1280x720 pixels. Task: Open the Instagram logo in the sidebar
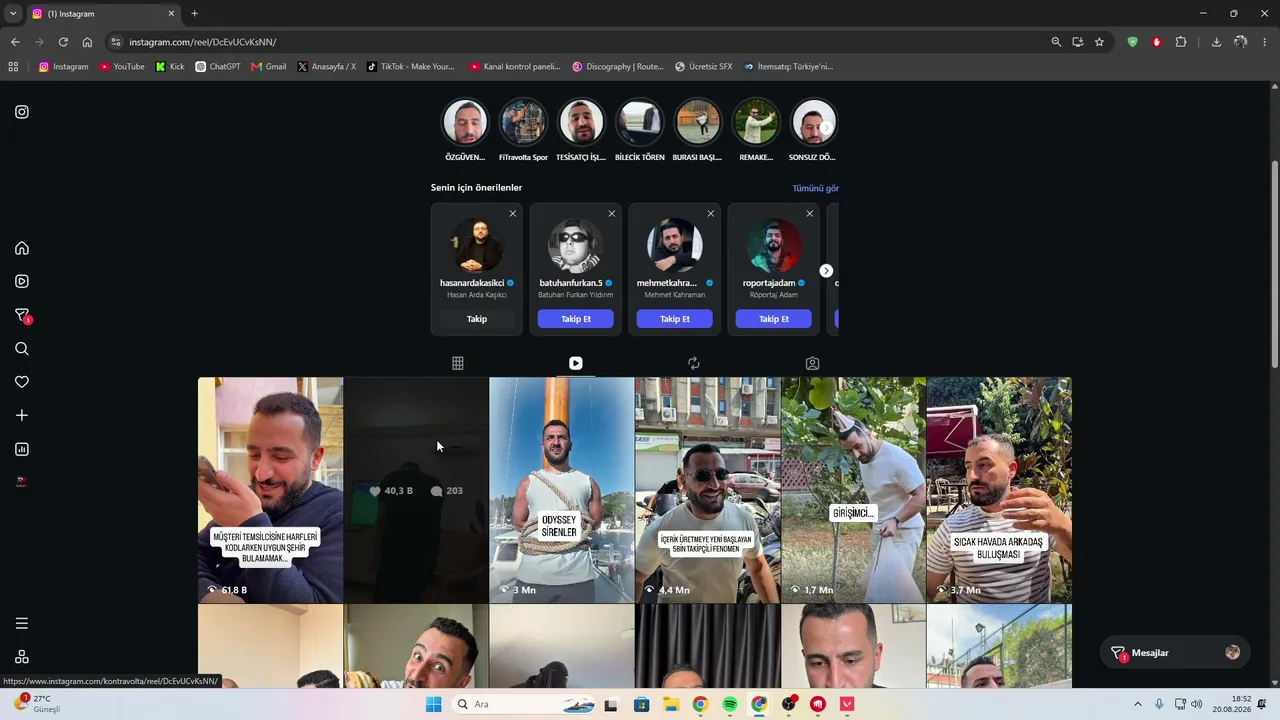[22, 112]
